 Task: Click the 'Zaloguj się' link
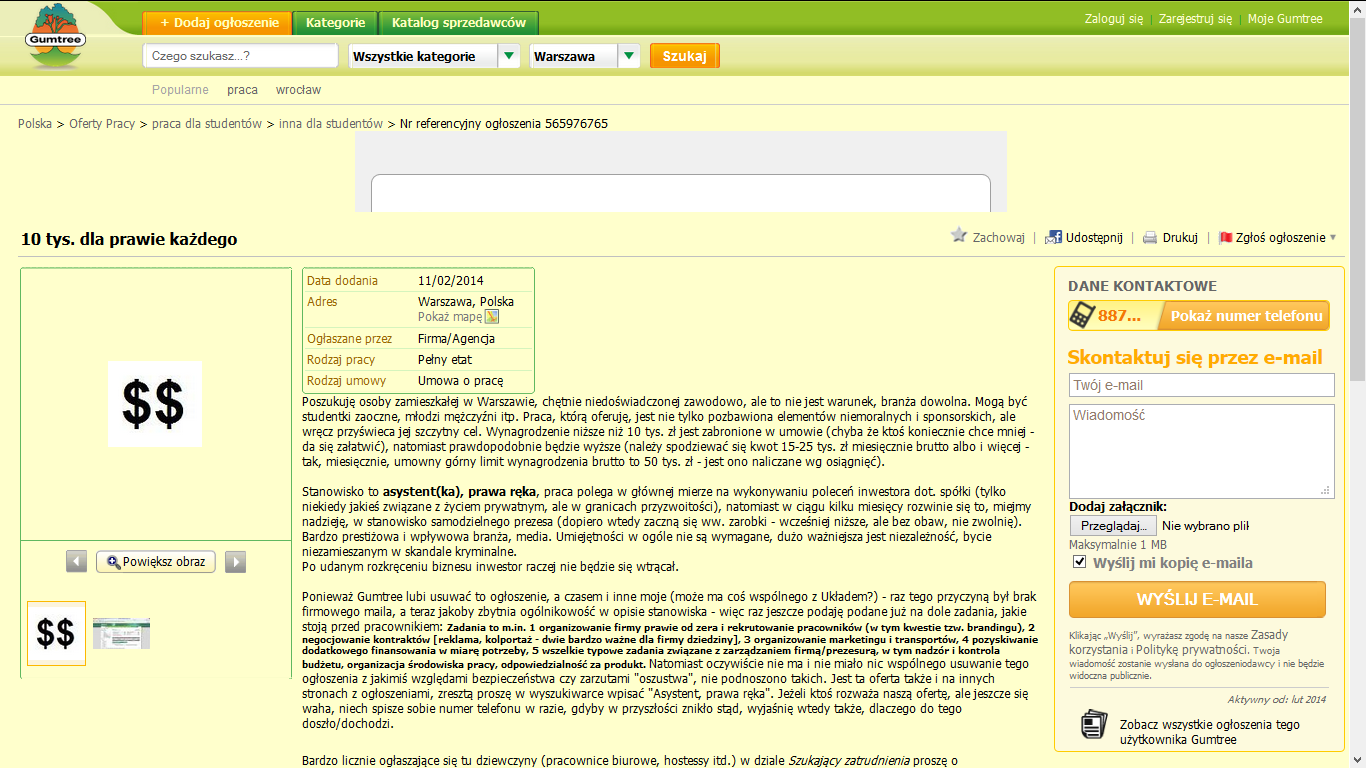click(1113, 19)
